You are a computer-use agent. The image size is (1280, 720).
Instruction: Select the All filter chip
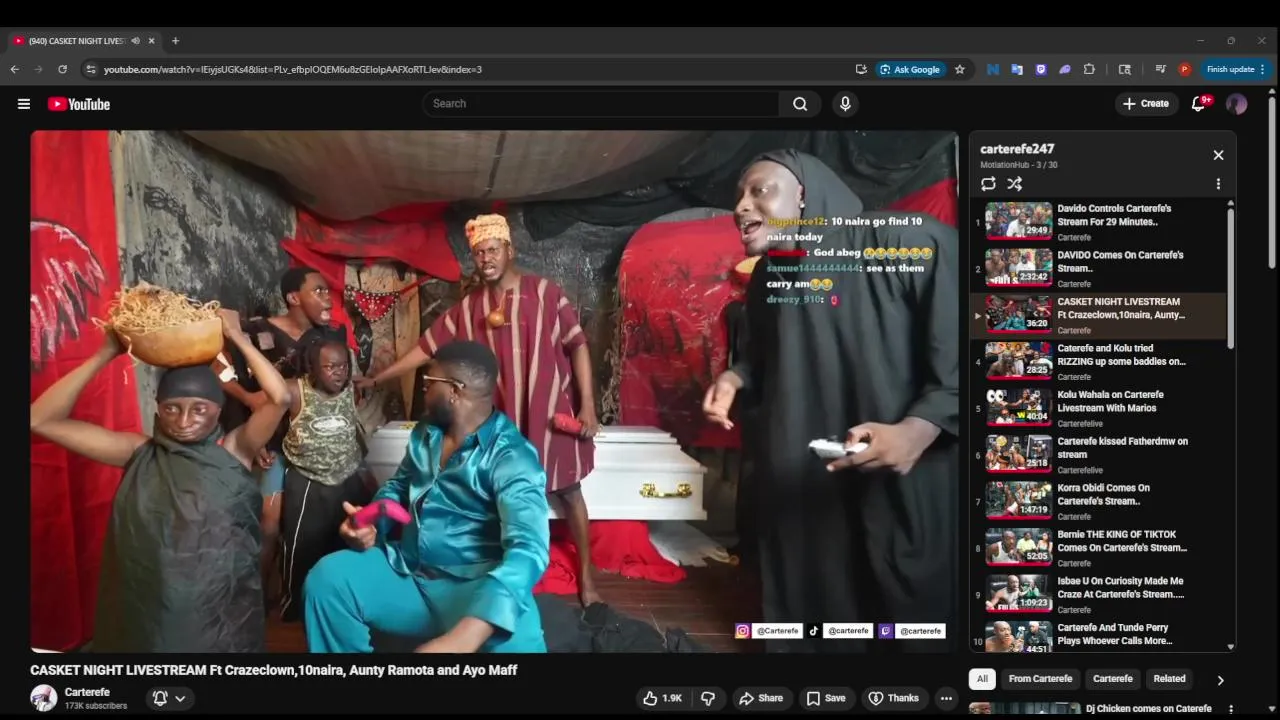982,679
